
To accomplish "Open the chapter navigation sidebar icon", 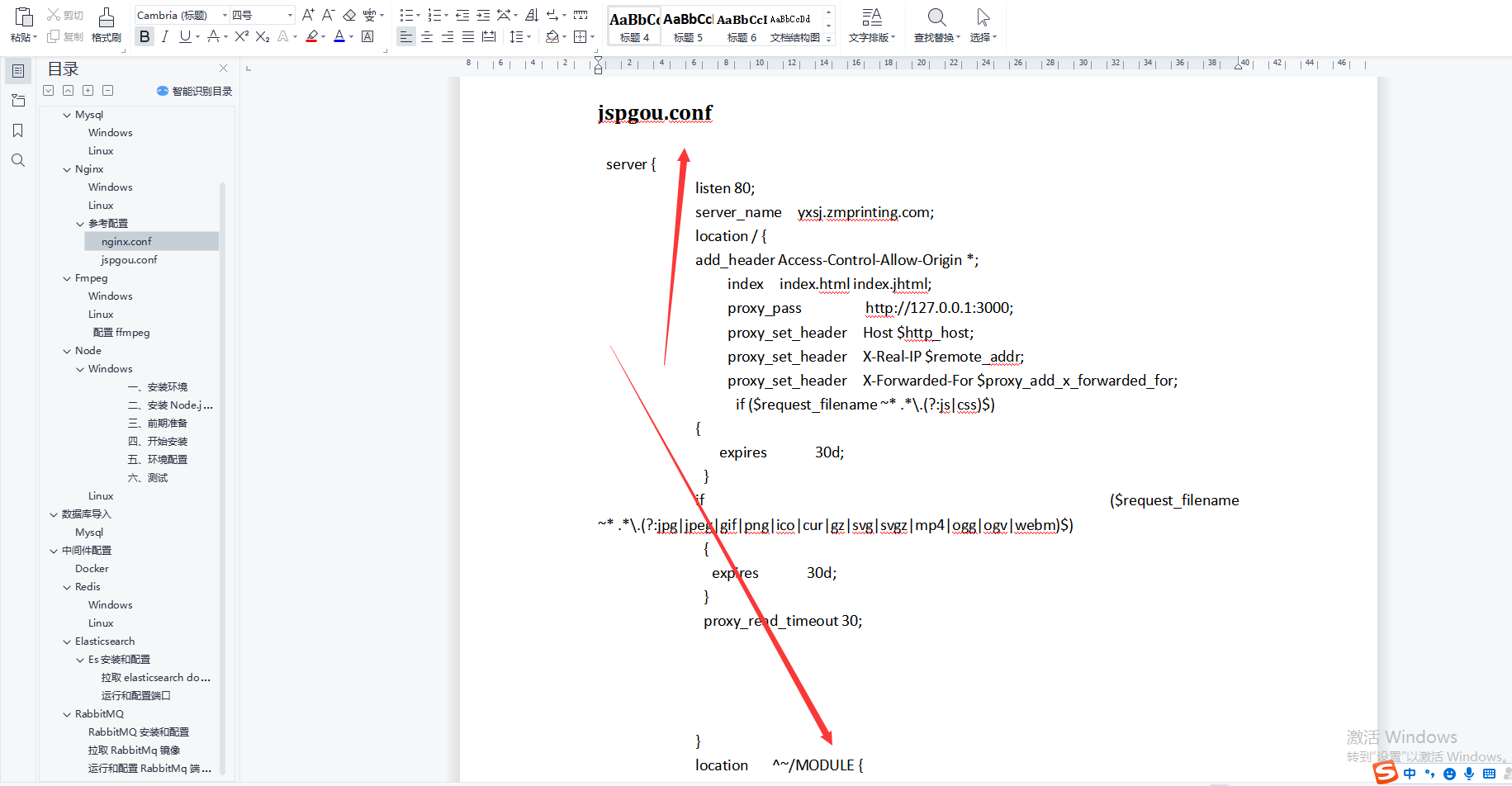I will tap(18, 101).
